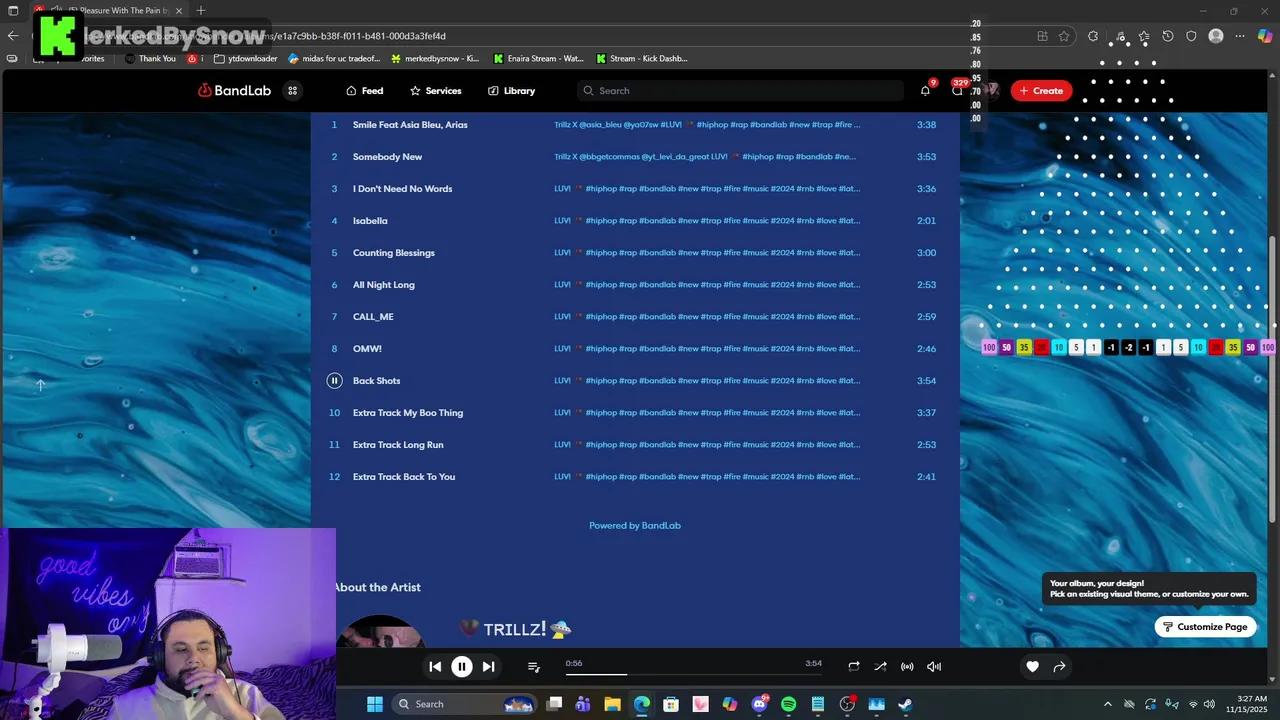Screen dimensions: 1280x720
Task: Play the track Somebody New
Action: point(388,157)
